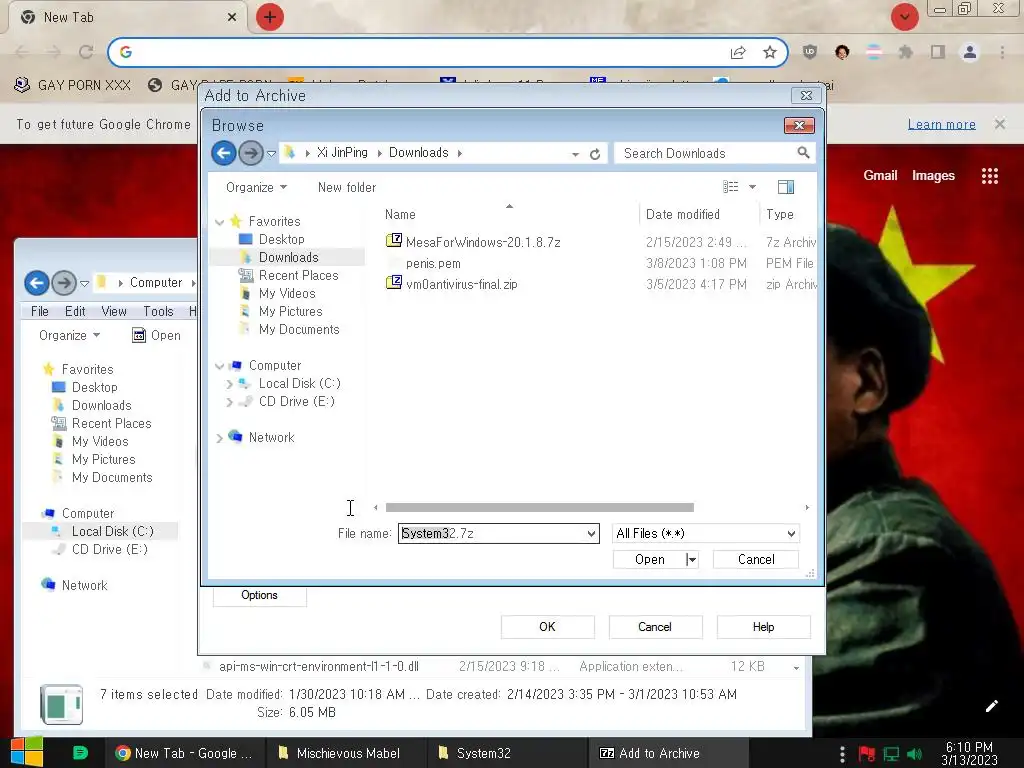Open Organize dropdown in Browse dialog

coord(257,187)
